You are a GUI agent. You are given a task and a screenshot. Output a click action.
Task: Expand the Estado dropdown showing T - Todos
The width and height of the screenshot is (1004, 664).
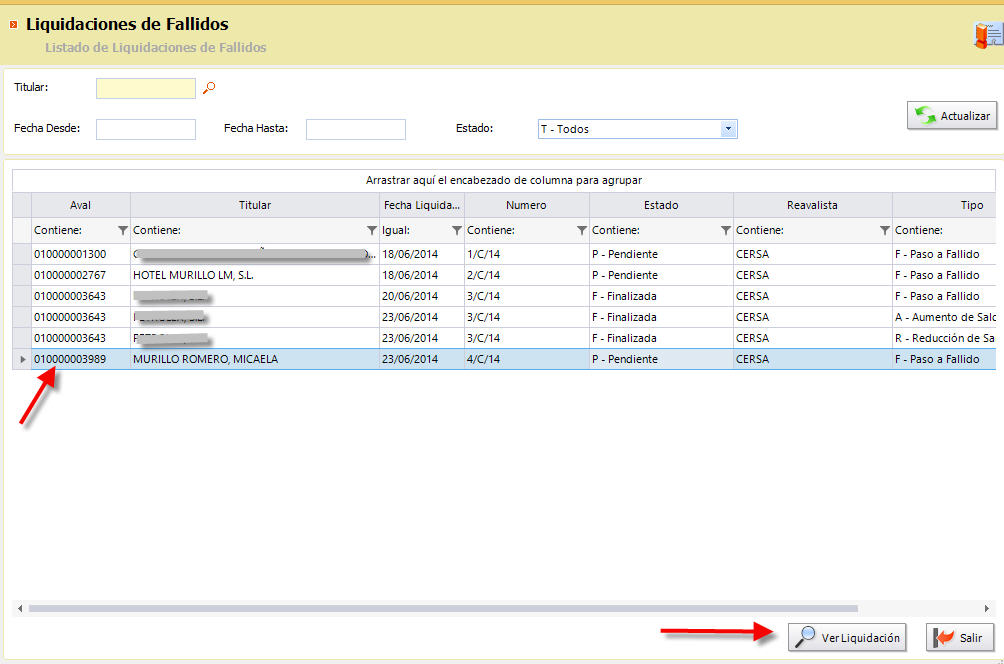(728, 129)
